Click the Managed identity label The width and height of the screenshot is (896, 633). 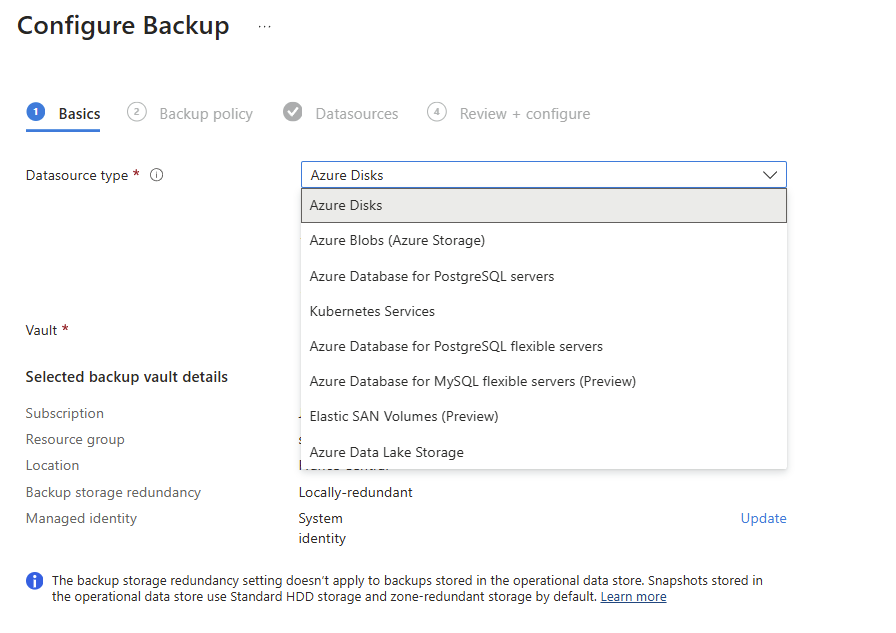pyautogui.click(x=81, y=518)
